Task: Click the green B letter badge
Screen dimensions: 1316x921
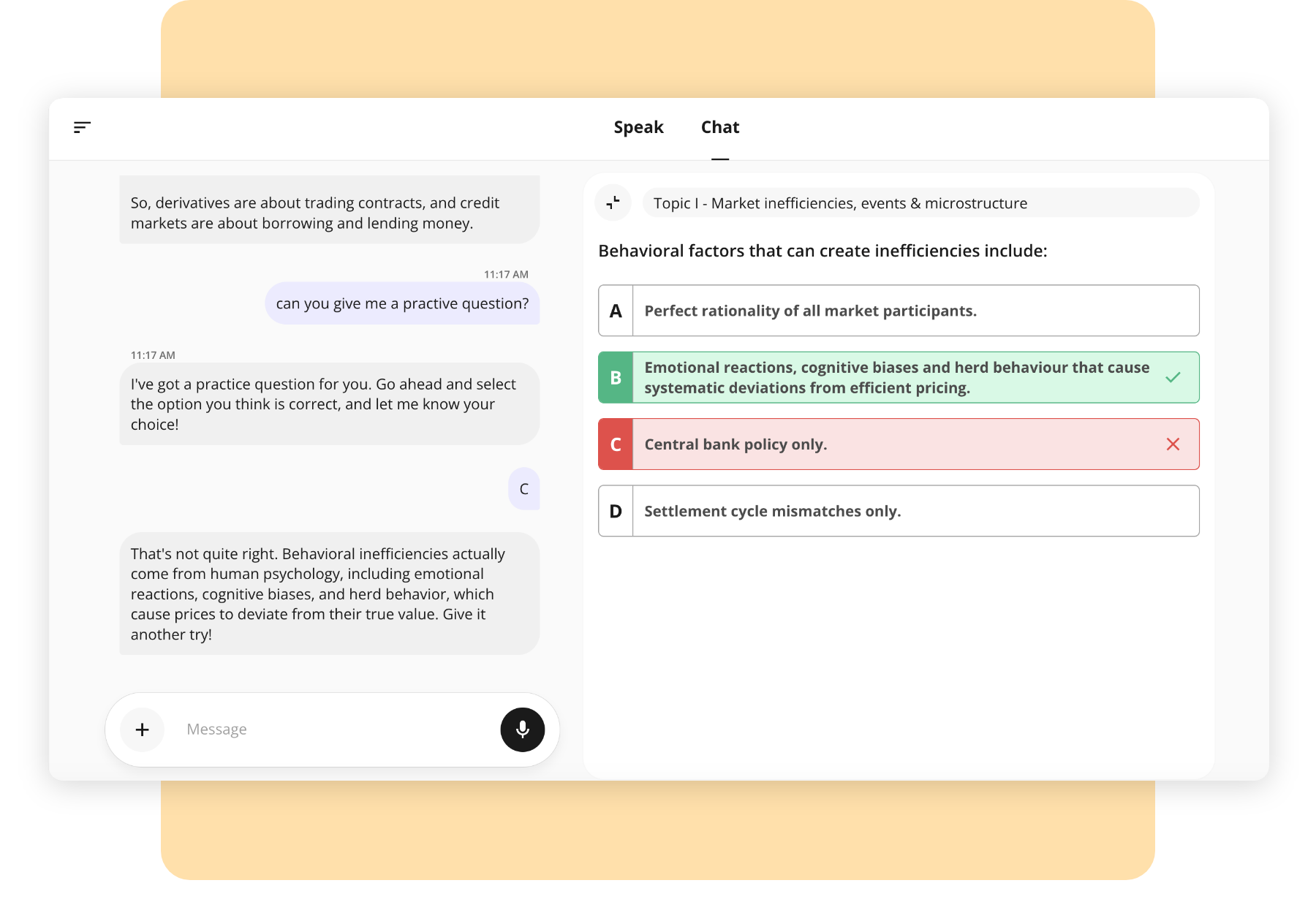Action: point(616,377)
